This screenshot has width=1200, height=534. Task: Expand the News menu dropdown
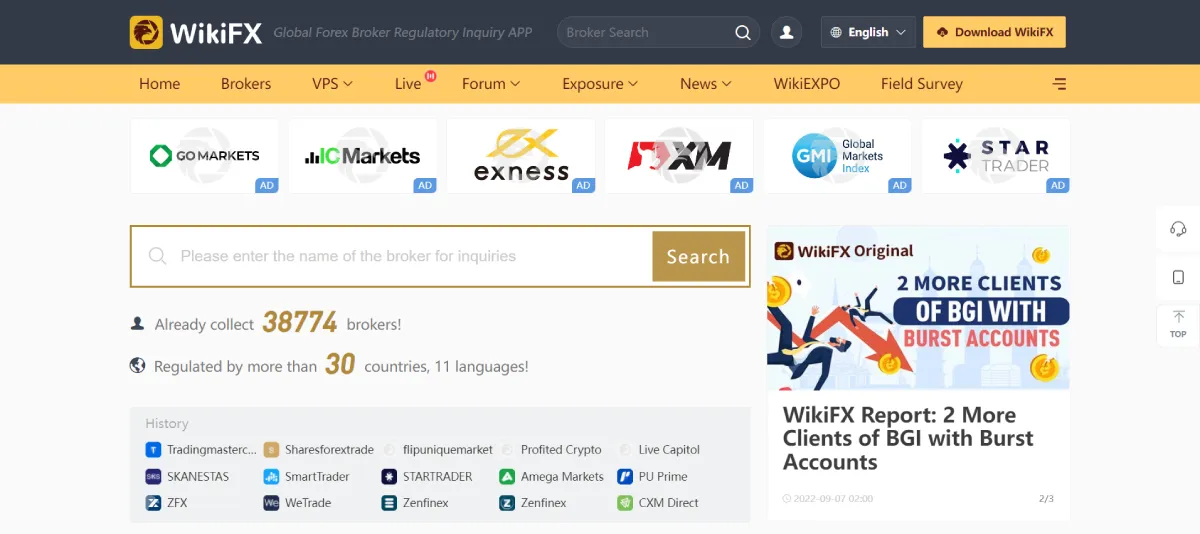click(x=706, y=84)
